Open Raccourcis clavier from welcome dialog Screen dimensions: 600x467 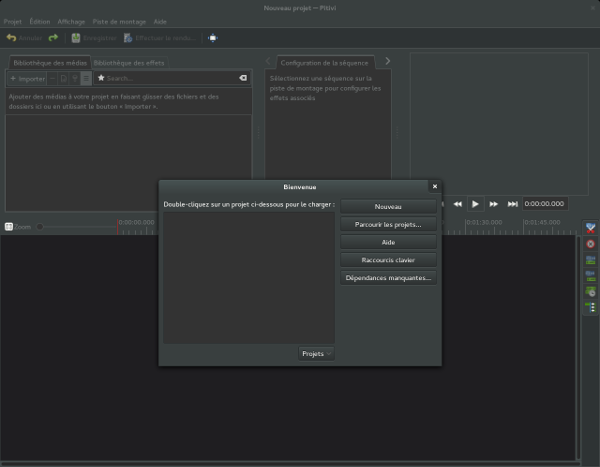coord(388,260)
